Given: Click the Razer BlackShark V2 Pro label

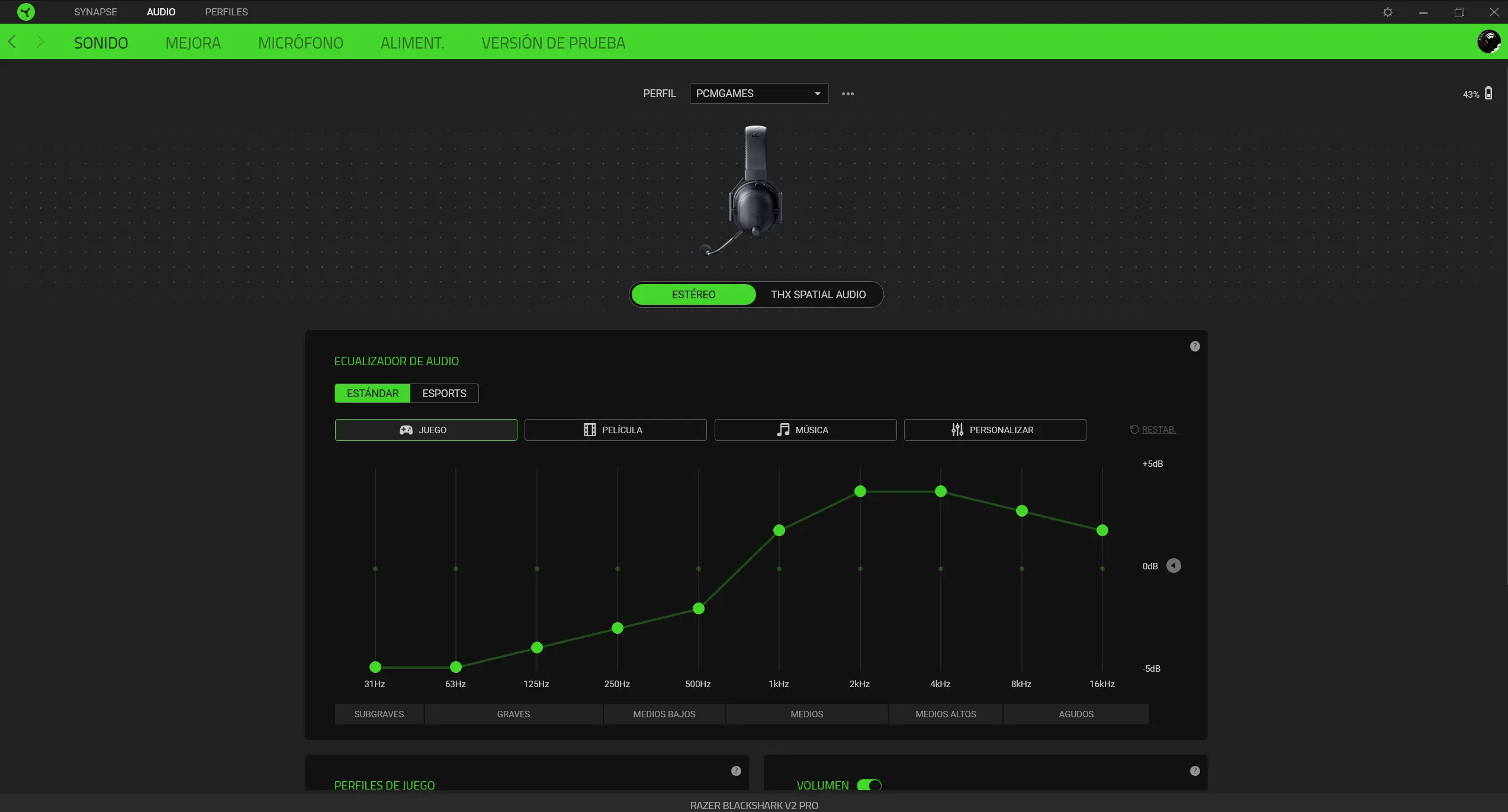Looking at the screenshot, I should 754,805.
